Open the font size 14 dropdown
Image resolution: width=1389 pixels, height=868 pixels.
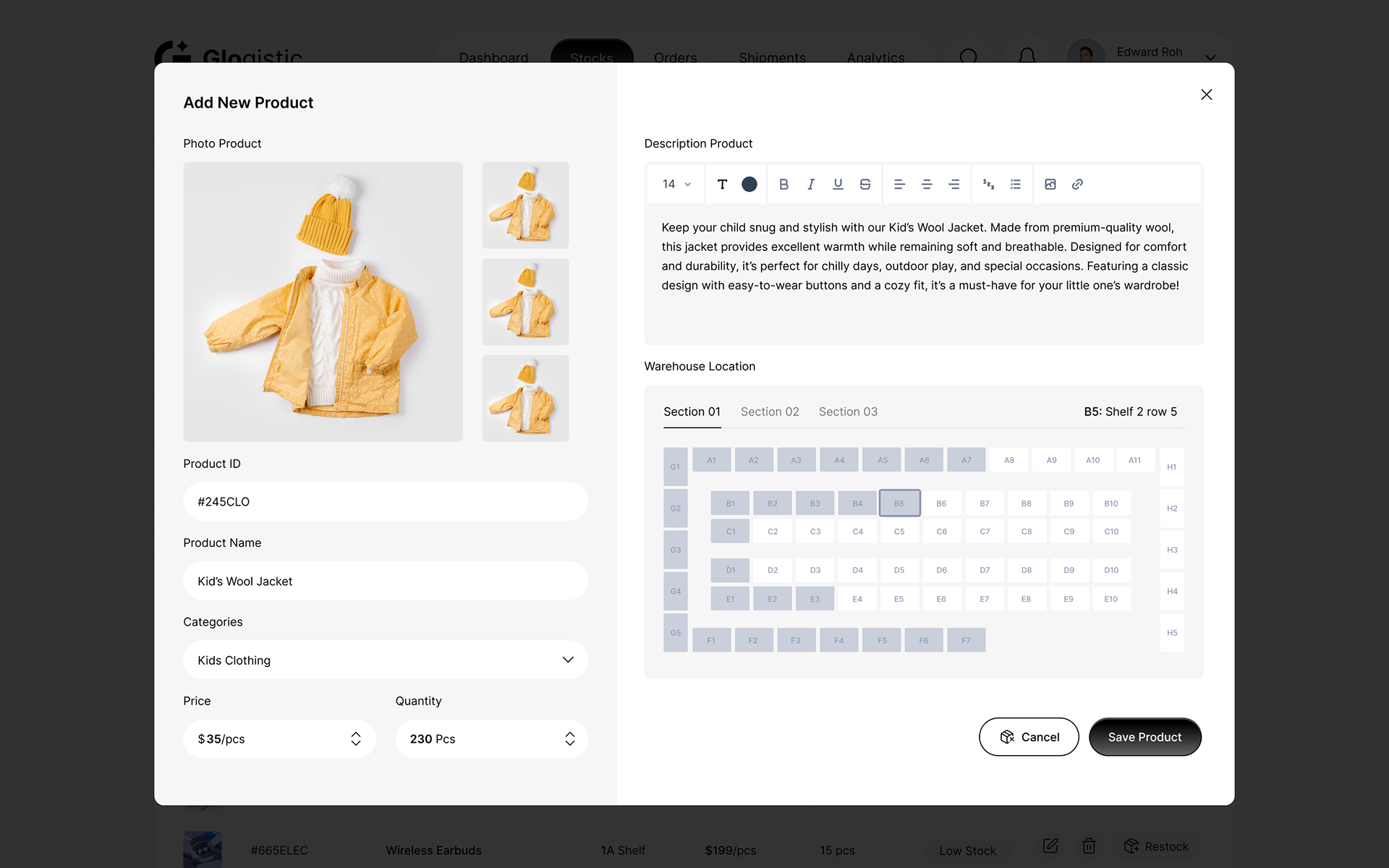click(x=676, y=184)
